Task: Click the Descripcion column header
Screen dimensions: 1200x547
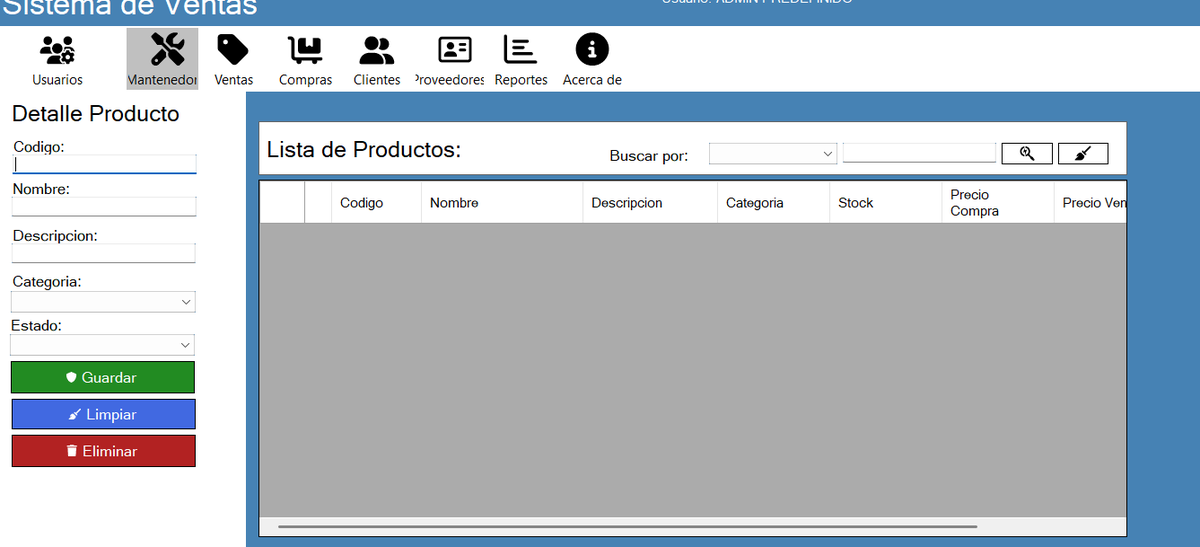Action: [x=649, y=203]
